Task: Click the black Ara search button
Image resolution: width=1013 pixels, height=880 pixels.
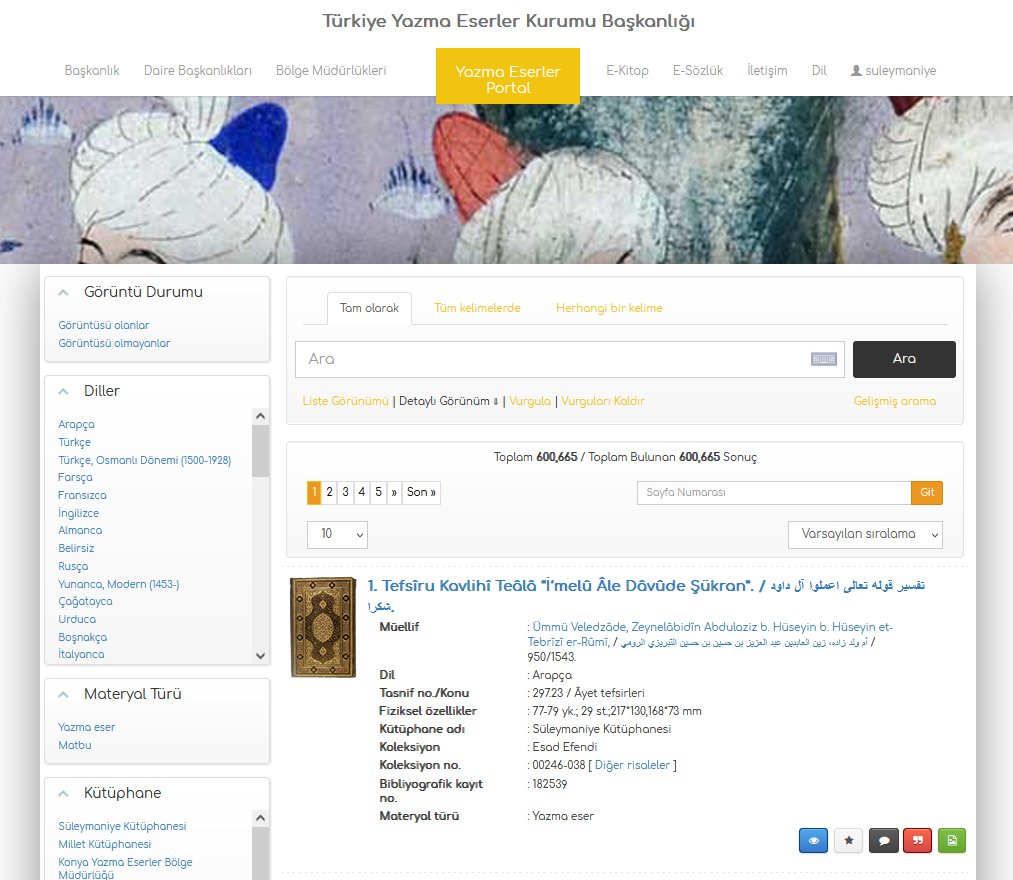Action: click(x=904, y=359)
